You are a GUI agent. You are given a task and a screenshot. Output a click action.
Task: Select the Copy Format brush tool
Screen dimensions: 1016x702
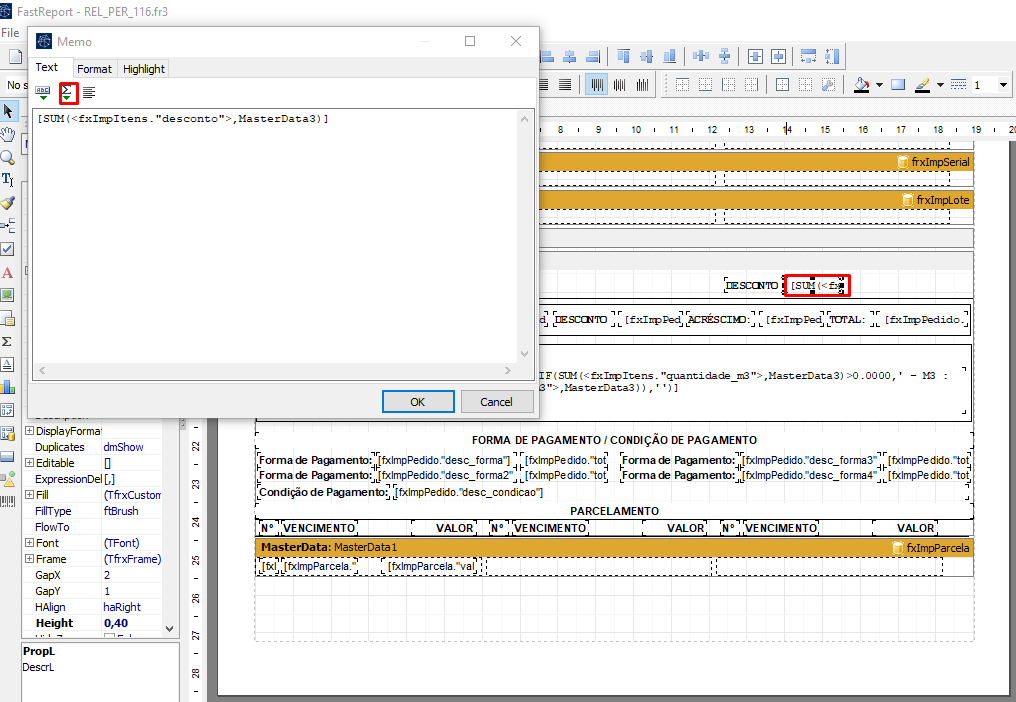pyautogui.click(x=8, y=203)
